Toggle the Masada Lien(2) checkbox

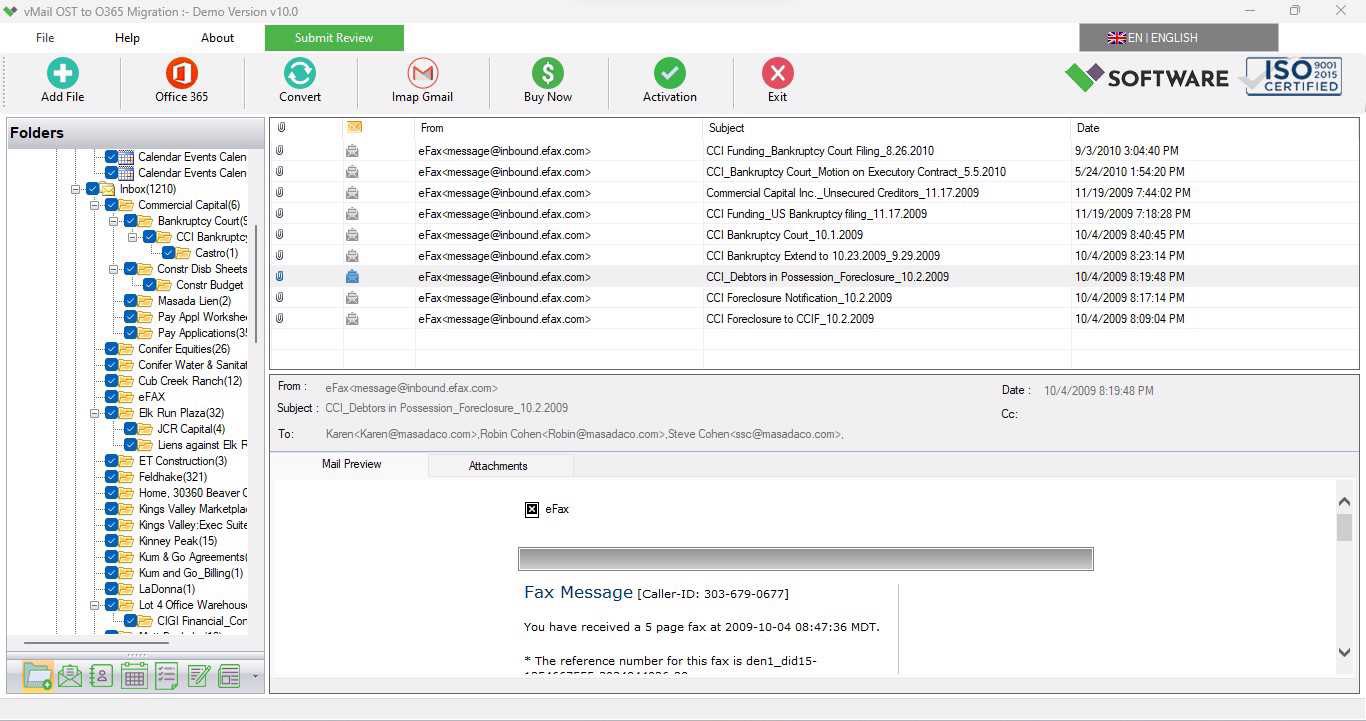click(x=130, y=301)
